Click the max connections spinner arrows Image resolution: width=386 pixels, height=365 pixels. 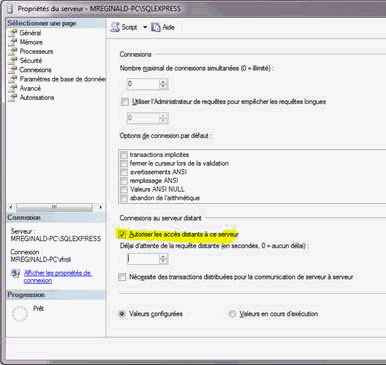point(163,84)
